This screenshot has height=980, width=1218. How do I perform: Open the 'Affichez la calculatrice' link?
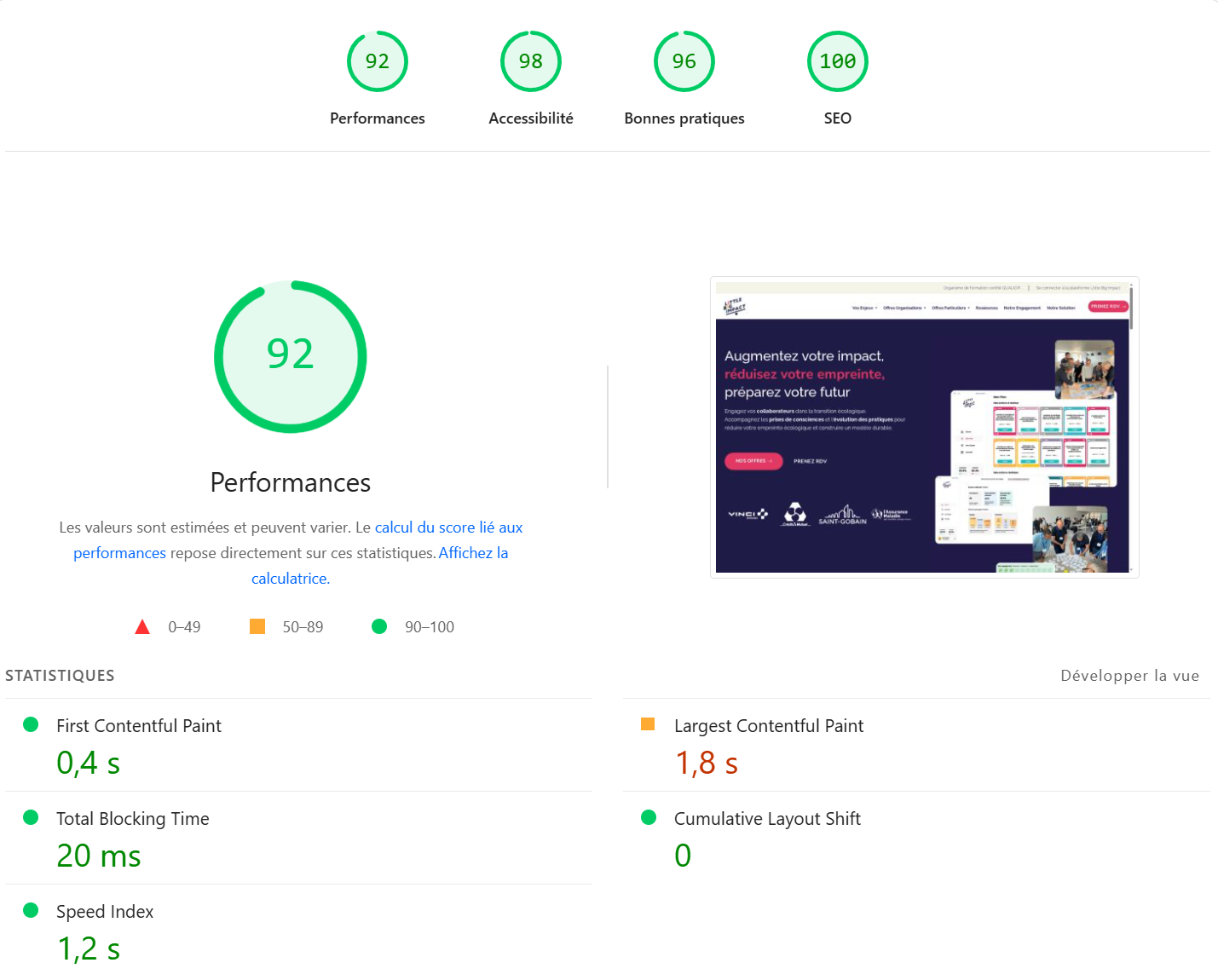coord(473,553)
